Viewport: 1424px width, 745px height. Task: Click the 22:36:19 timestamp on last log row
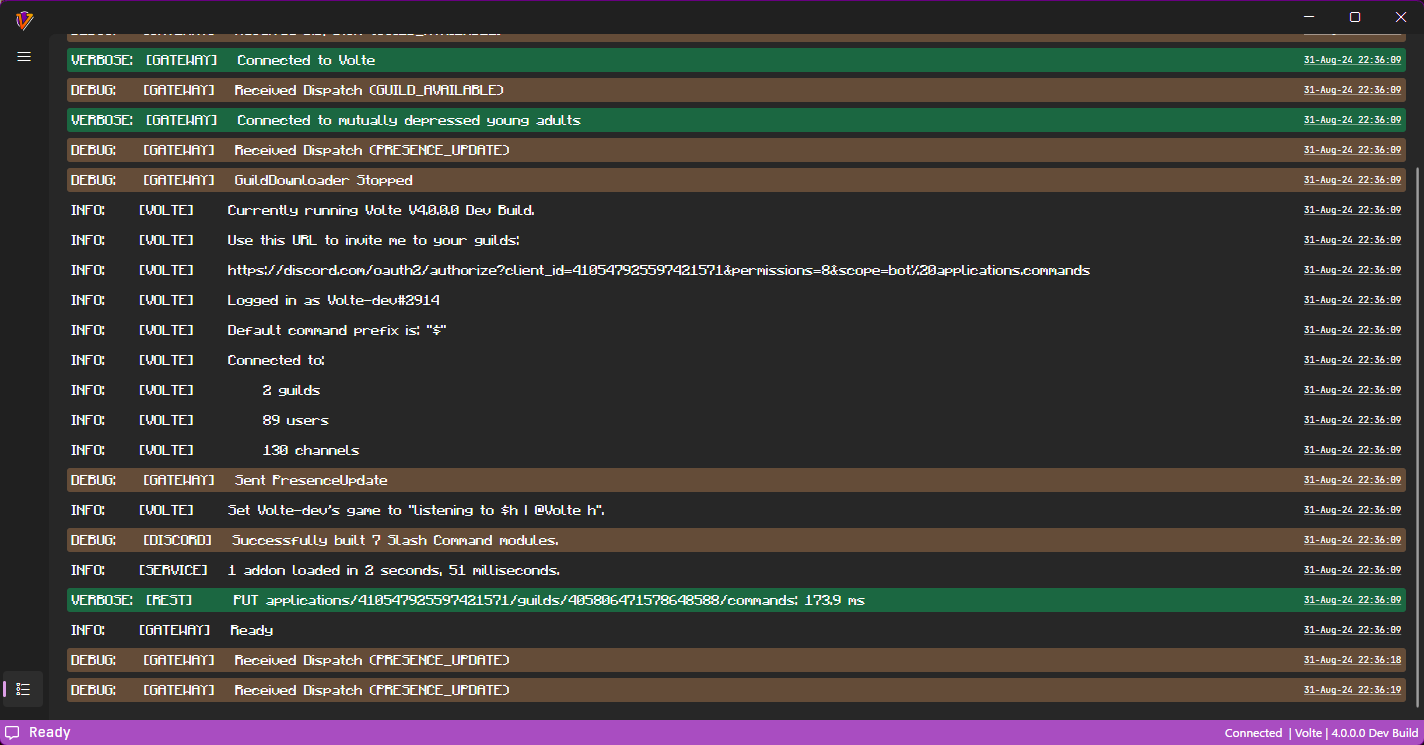(1352, 690)
